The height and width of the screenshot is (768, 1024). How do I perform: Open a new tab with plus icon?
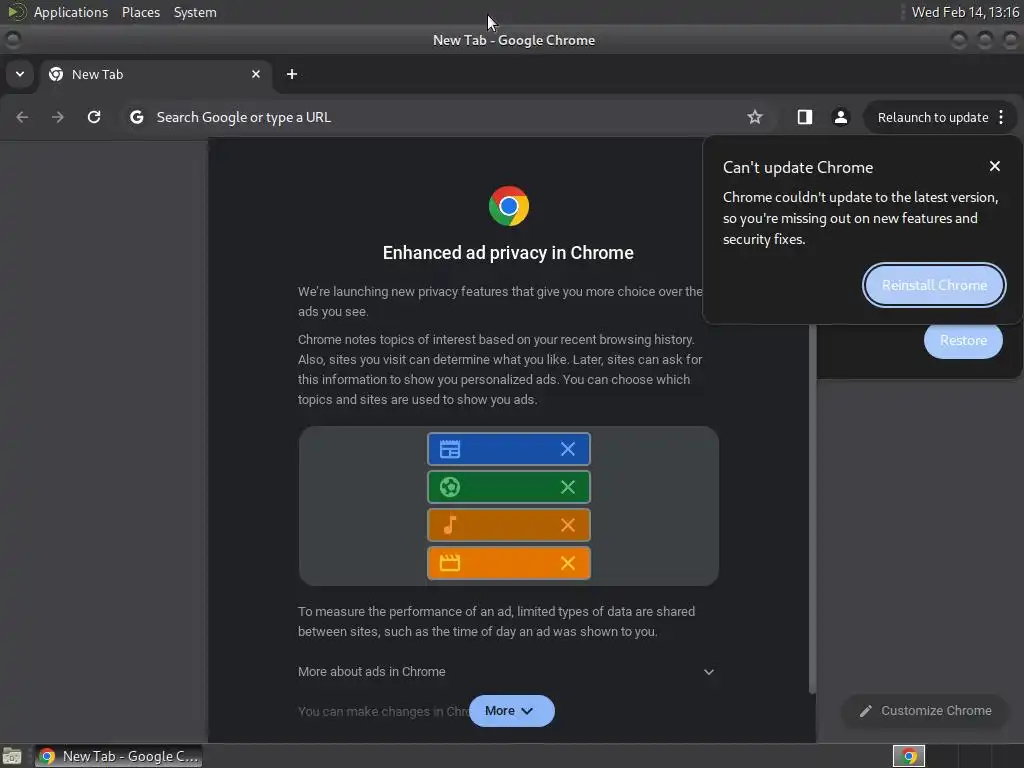pyautogui.click(x=292, y=74)
